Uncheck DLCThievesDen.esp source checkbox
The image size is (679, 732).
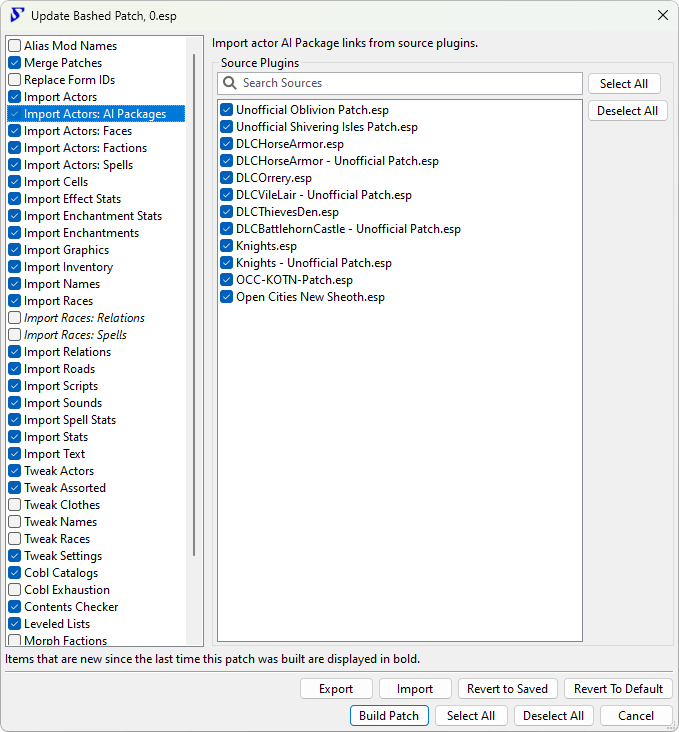click(226, 212)
